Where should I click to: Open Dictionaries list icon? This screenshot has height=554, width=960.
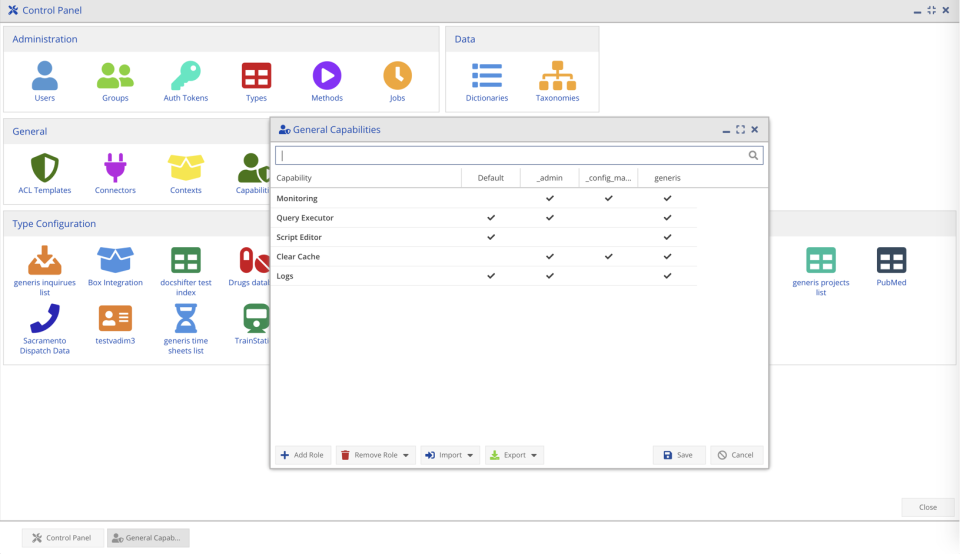tap(487, 75)
